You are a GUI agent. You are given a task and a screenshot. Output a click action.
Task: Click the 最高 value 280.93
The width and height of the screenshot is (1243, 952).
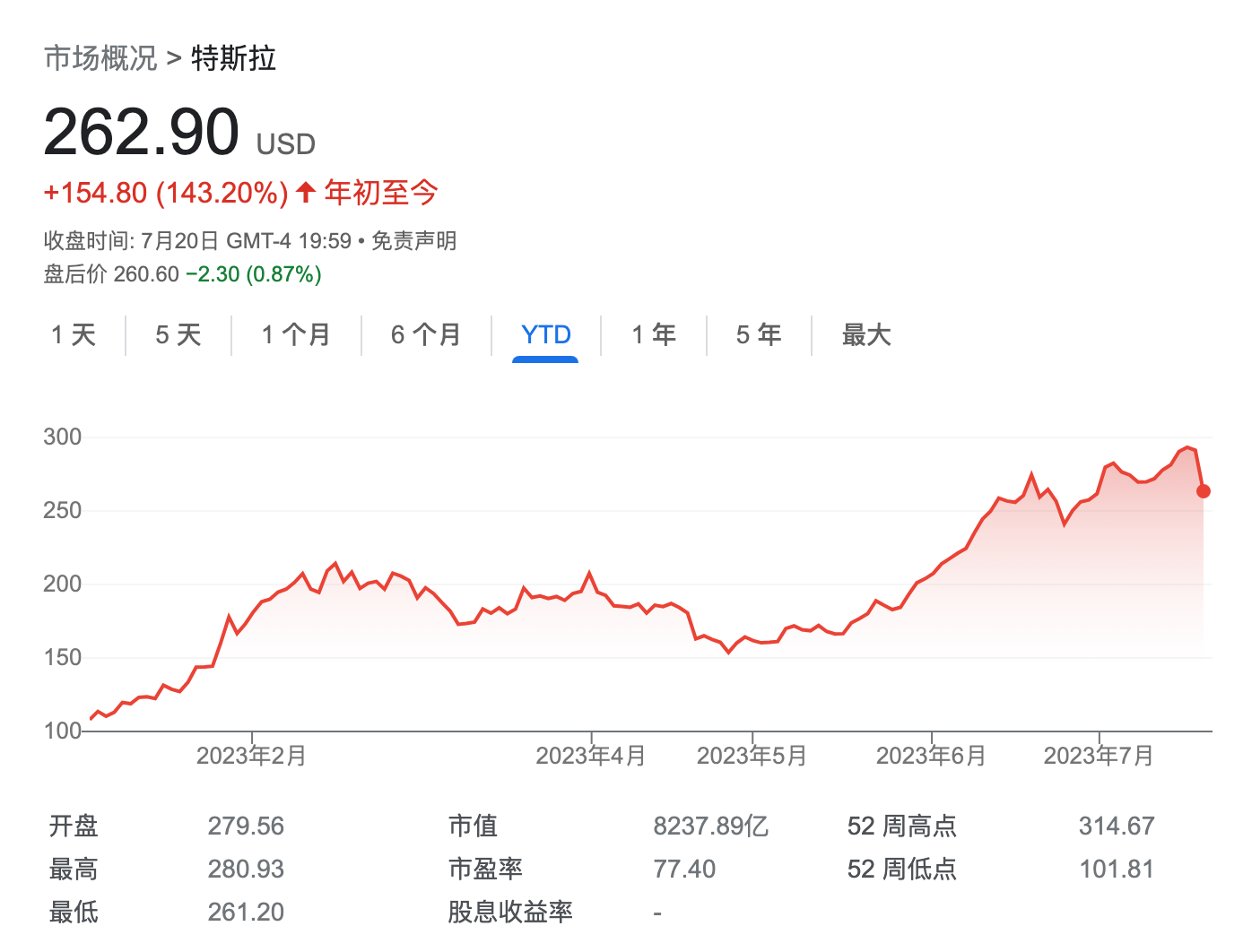click(x=246, y=869)
